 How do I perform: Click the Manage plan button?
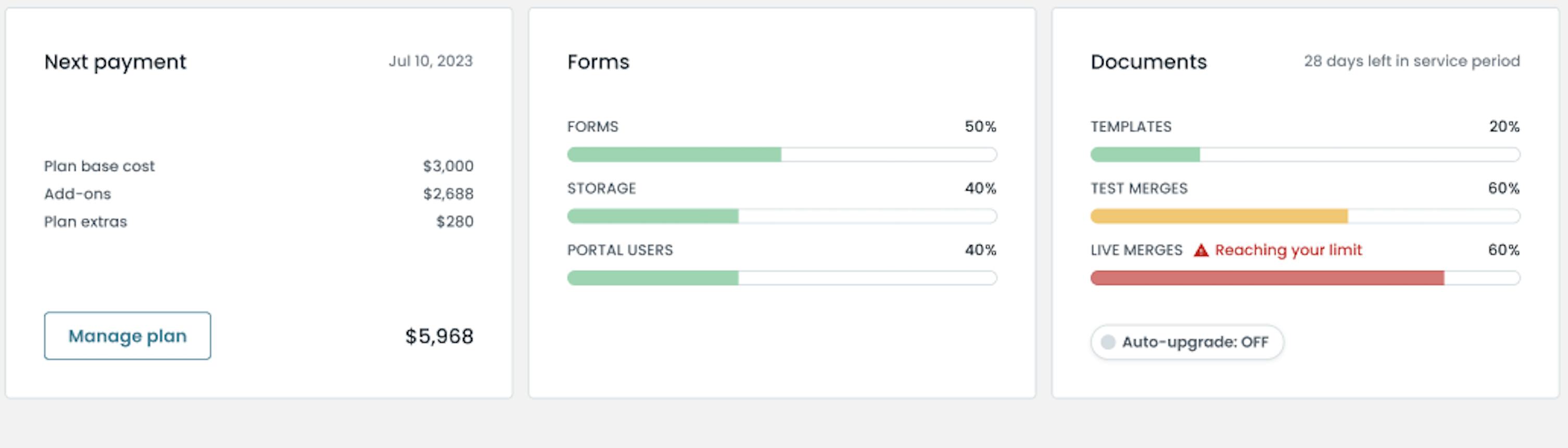point(127,336)
